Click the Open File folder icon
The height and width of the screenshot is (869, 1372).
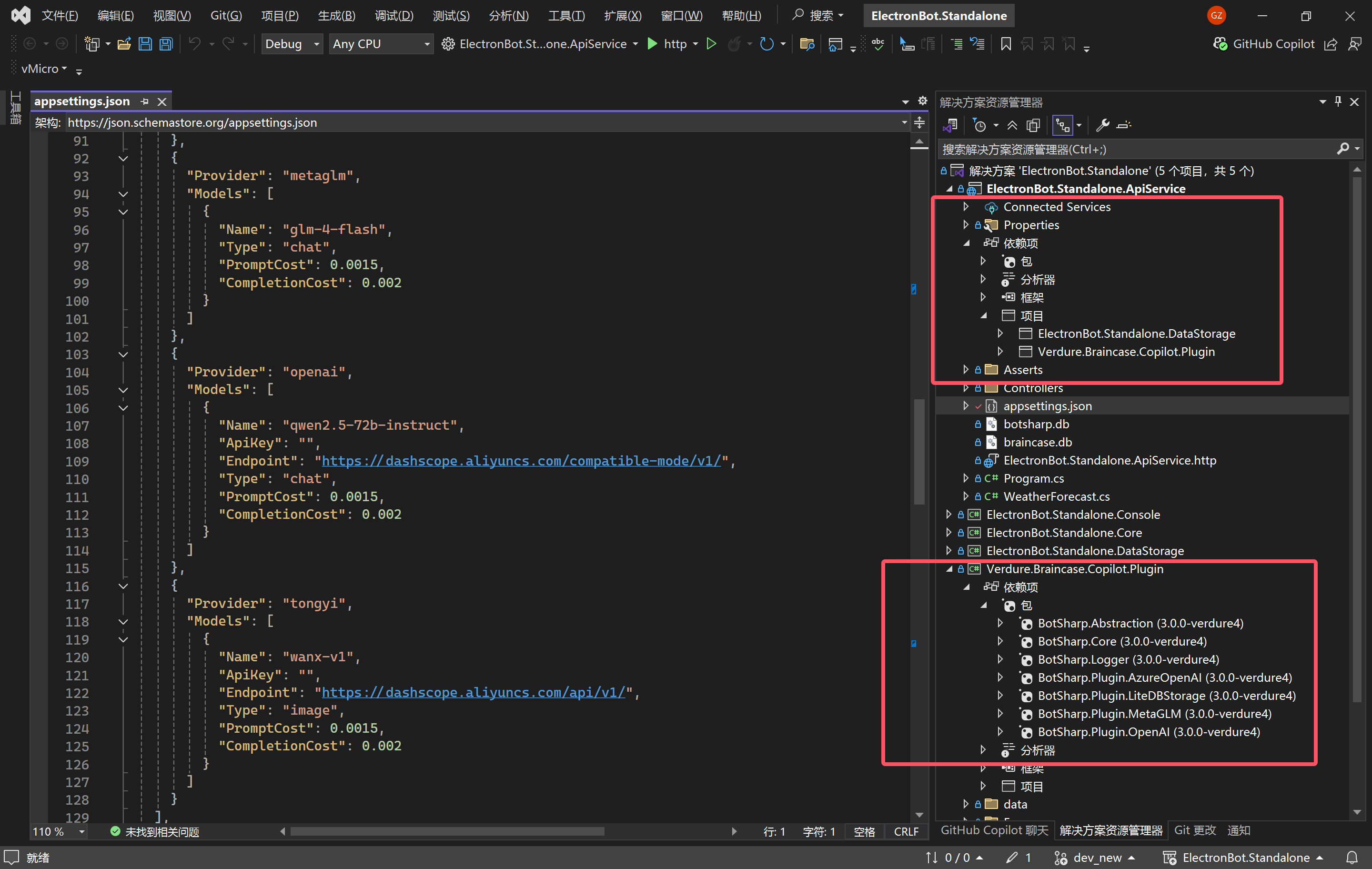click(124, 44)
